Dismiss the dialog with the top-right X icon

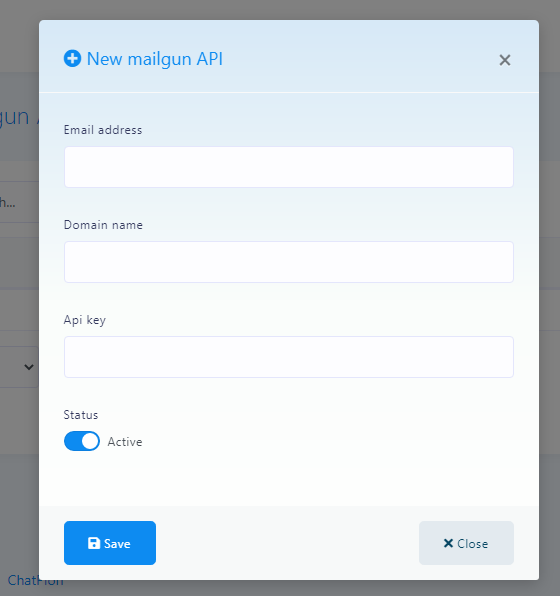tap(504, 60)
